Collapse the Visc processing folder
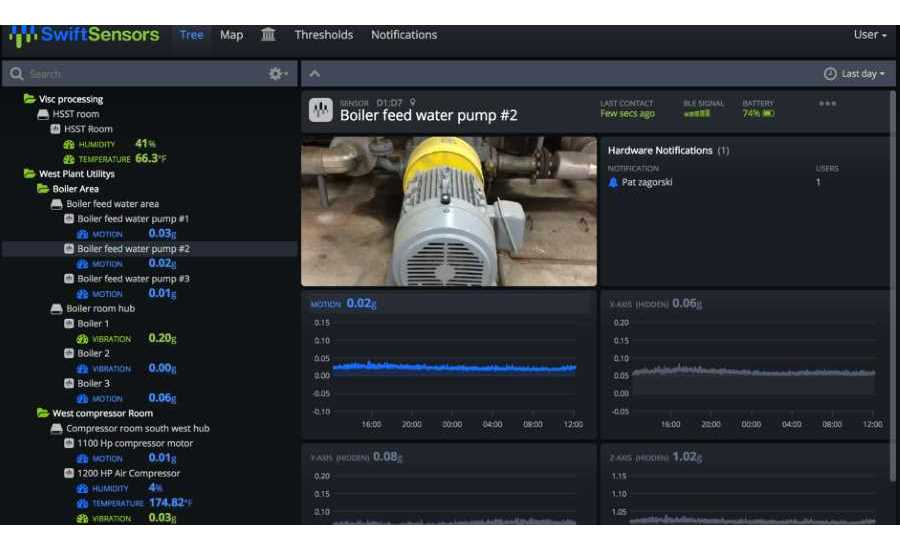 [x=30, y=99]
